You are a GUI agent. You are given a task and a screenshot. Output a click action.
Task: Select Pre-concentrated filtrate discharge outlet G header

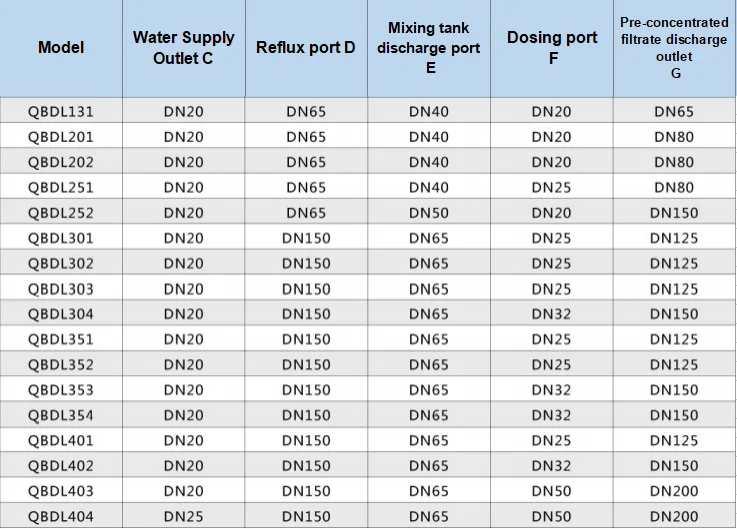[674, 47]
